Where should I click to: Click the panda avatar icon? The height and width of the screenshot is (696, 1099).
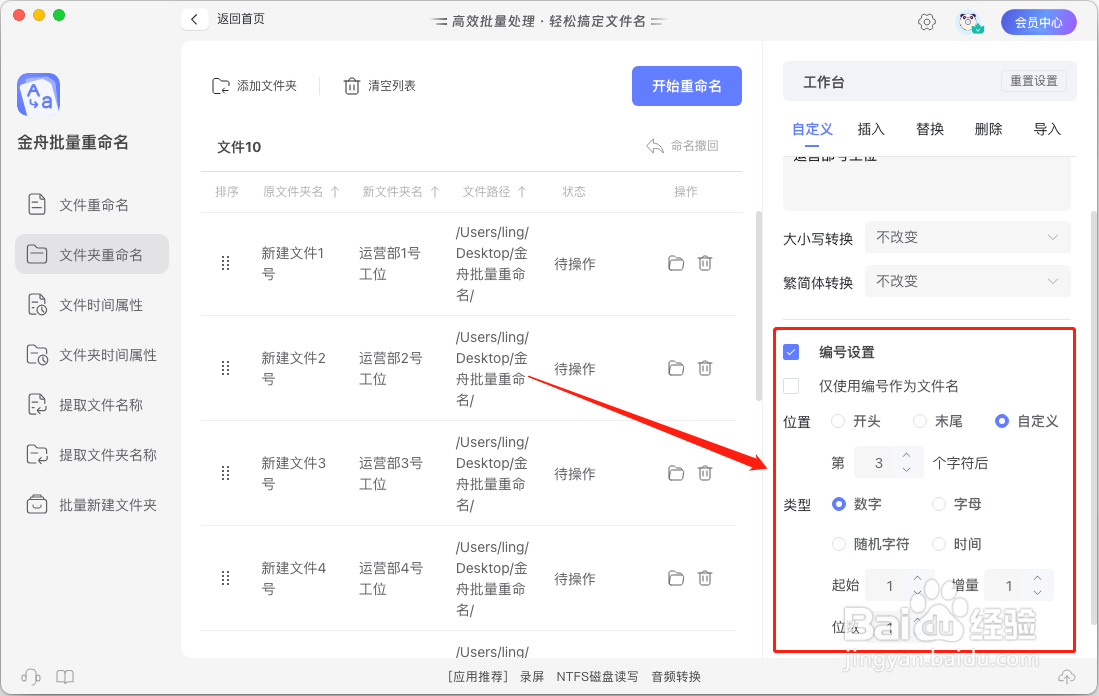point(968,22)
